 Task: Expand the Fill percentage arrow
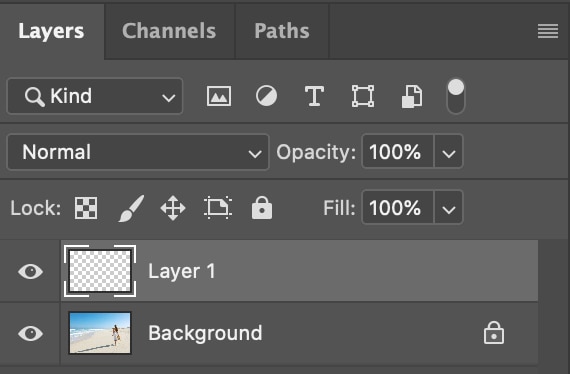pyautogui.click(x=449, y=207)
